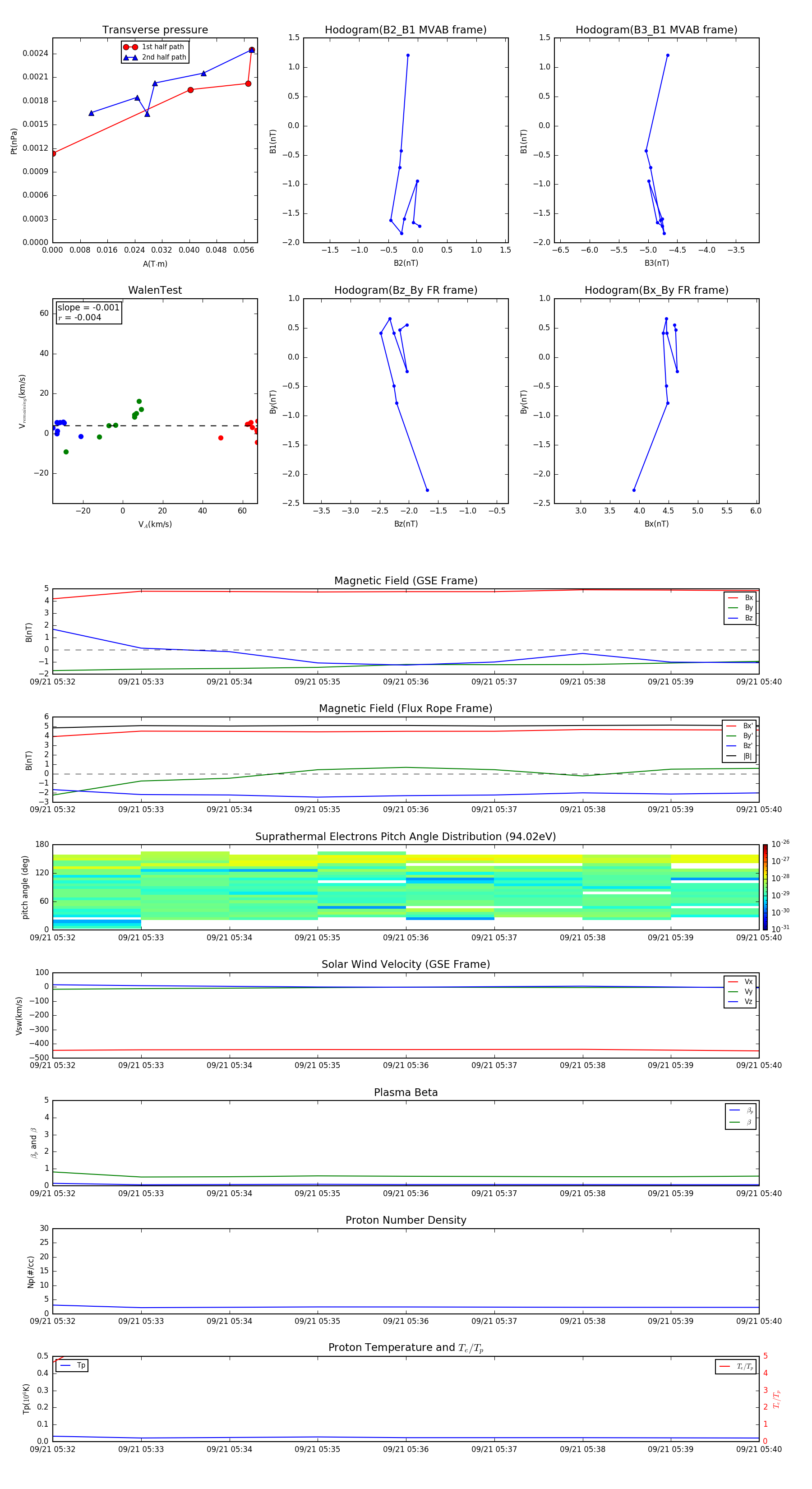Select the By entry in GSE magnetic legend
This screenshot has height=1489, width=812.
click(x=740, y=607)
